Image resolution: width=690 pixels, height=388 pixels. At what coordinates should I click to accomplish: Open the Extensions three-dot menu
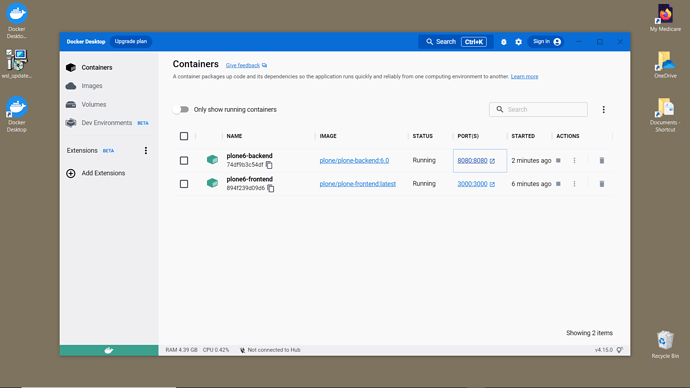pos(146,150)
